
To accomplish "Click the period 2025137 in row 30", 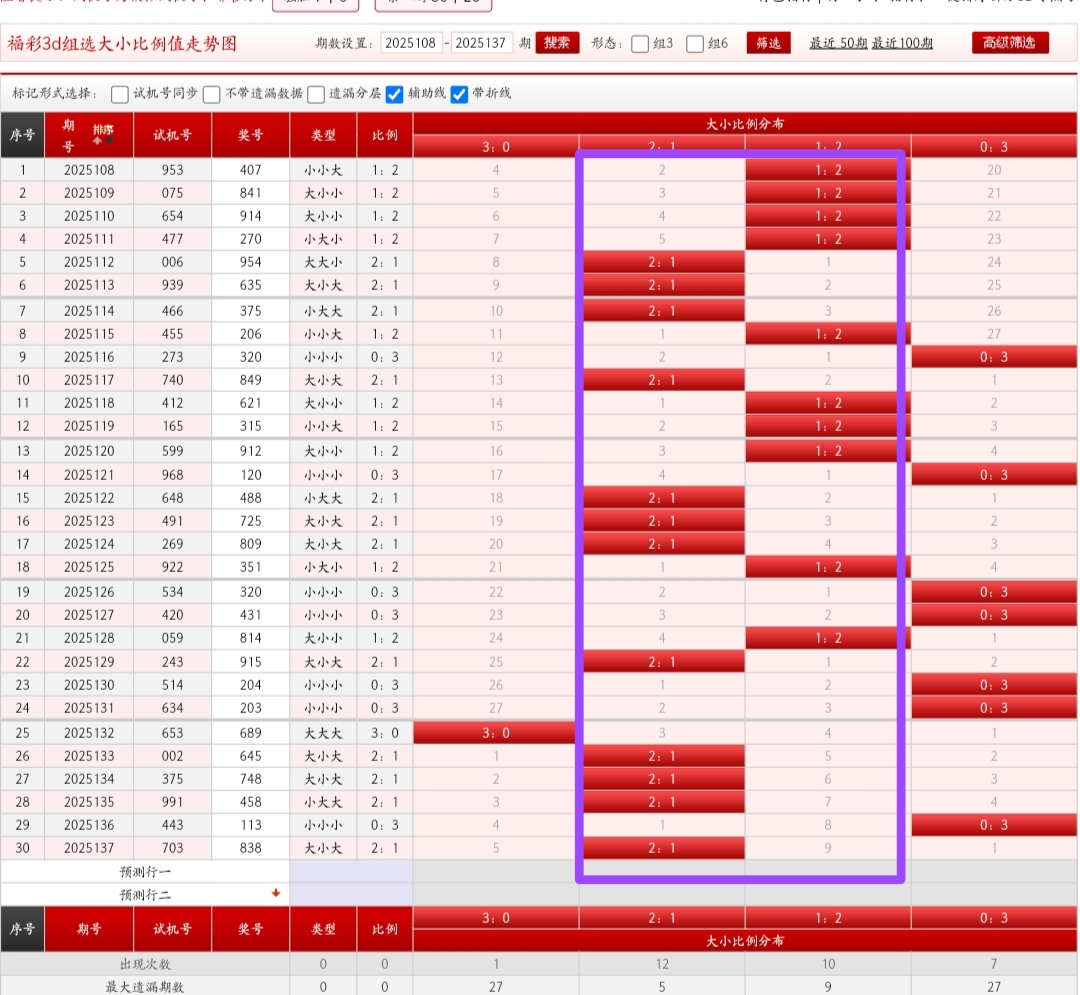I will tap(89, 848).
